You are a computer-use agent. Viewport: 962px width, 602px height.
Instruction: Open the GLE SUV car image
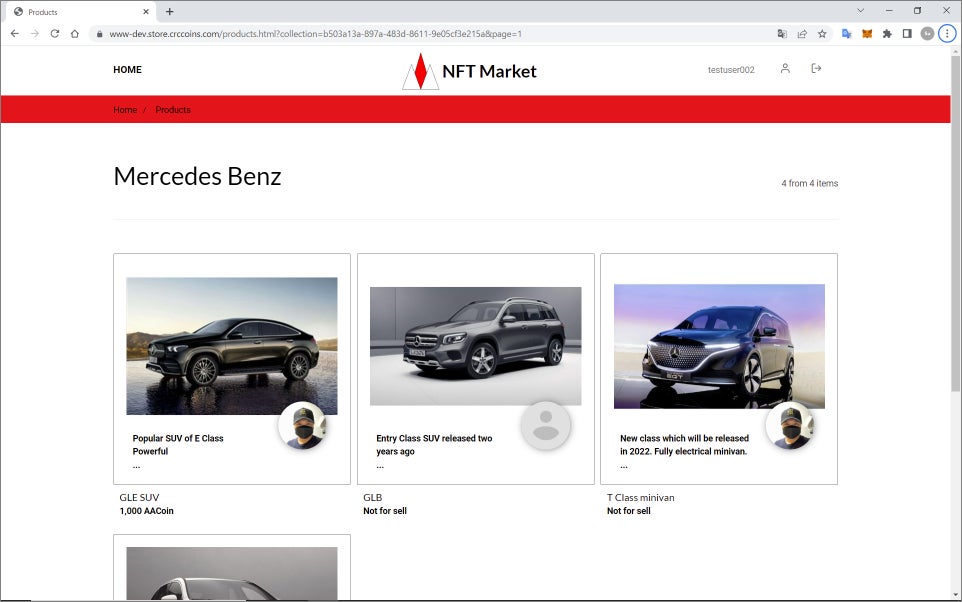pyautogui.click(x=231, y=346)
